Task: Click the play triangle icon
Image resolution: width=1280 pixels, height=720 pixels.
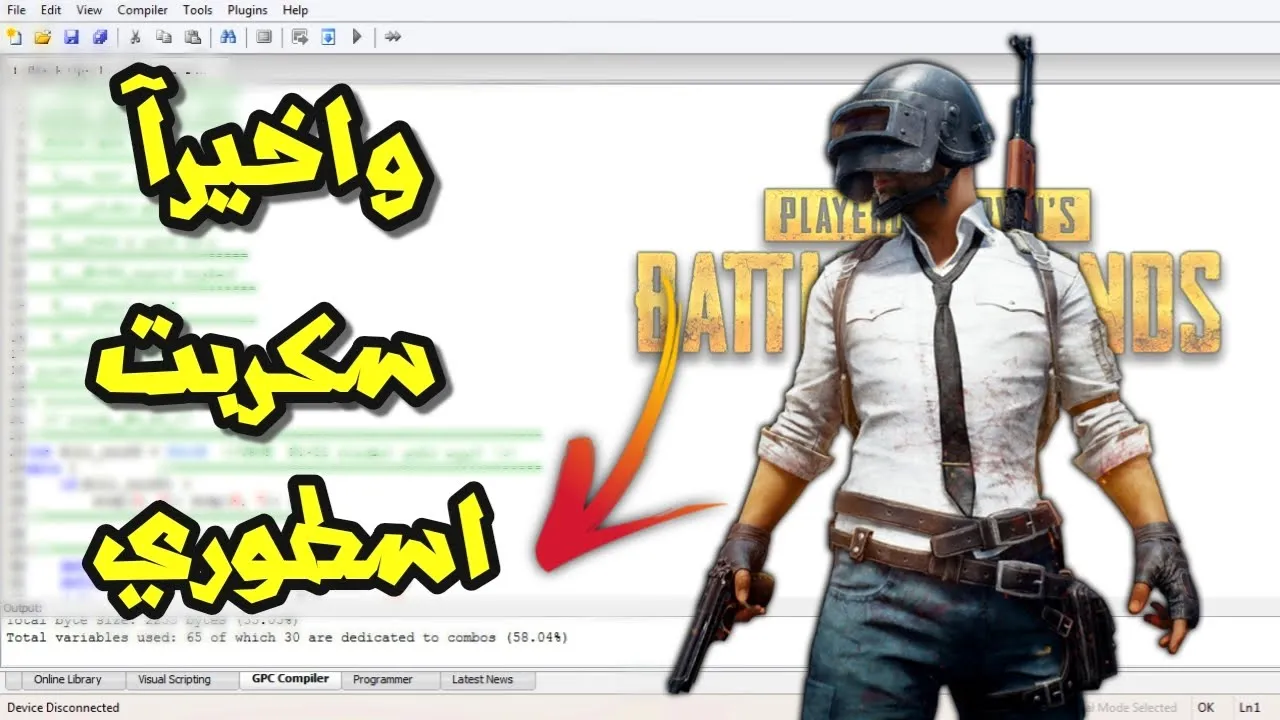Action: pyautogui.click(x=357, y=37)
